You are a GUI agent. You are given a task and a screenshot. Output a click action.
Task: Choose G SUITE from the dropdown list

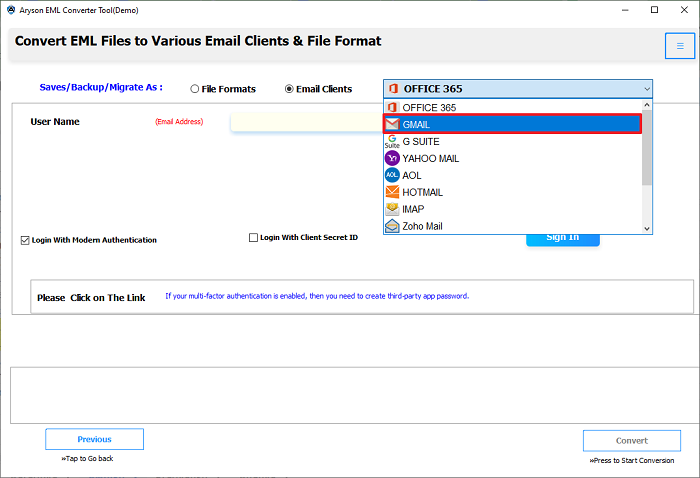coord(512,141)
